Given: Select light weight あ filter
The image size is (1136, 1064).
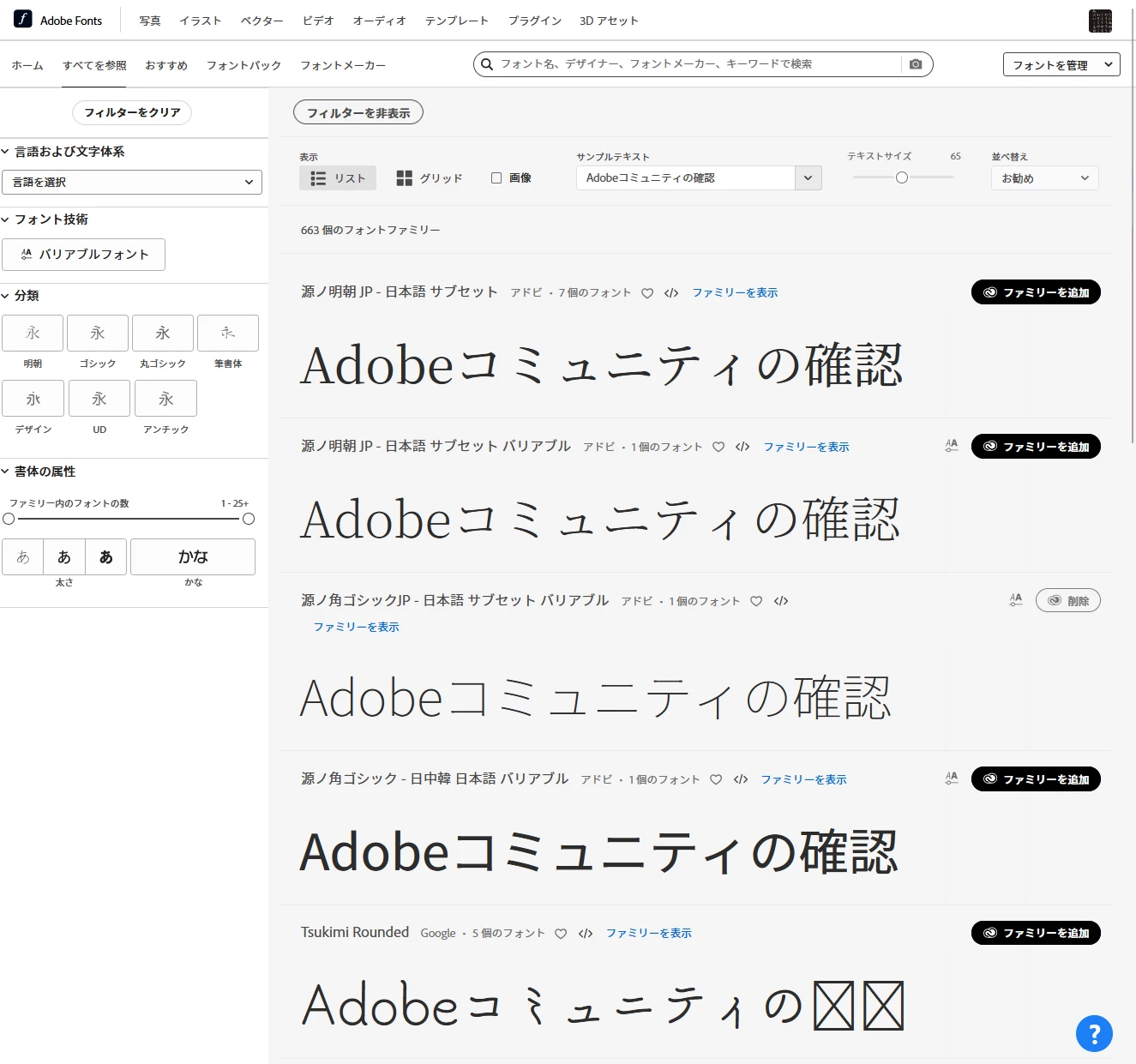Looking at the screenshot, I should (23, 557).
